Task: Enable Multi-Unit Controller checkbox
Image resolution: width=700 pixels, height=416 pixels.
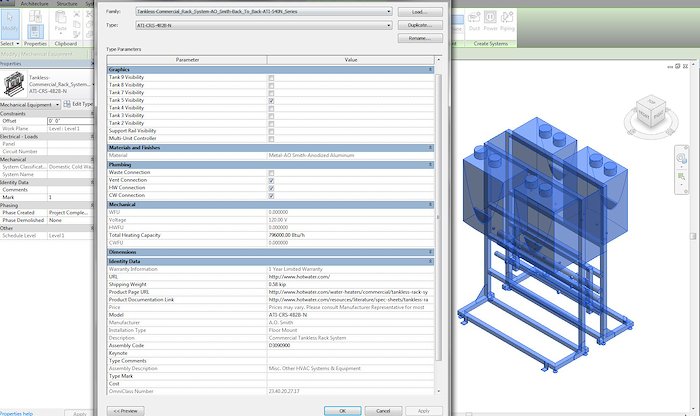Action: click(x=271, y=139)
